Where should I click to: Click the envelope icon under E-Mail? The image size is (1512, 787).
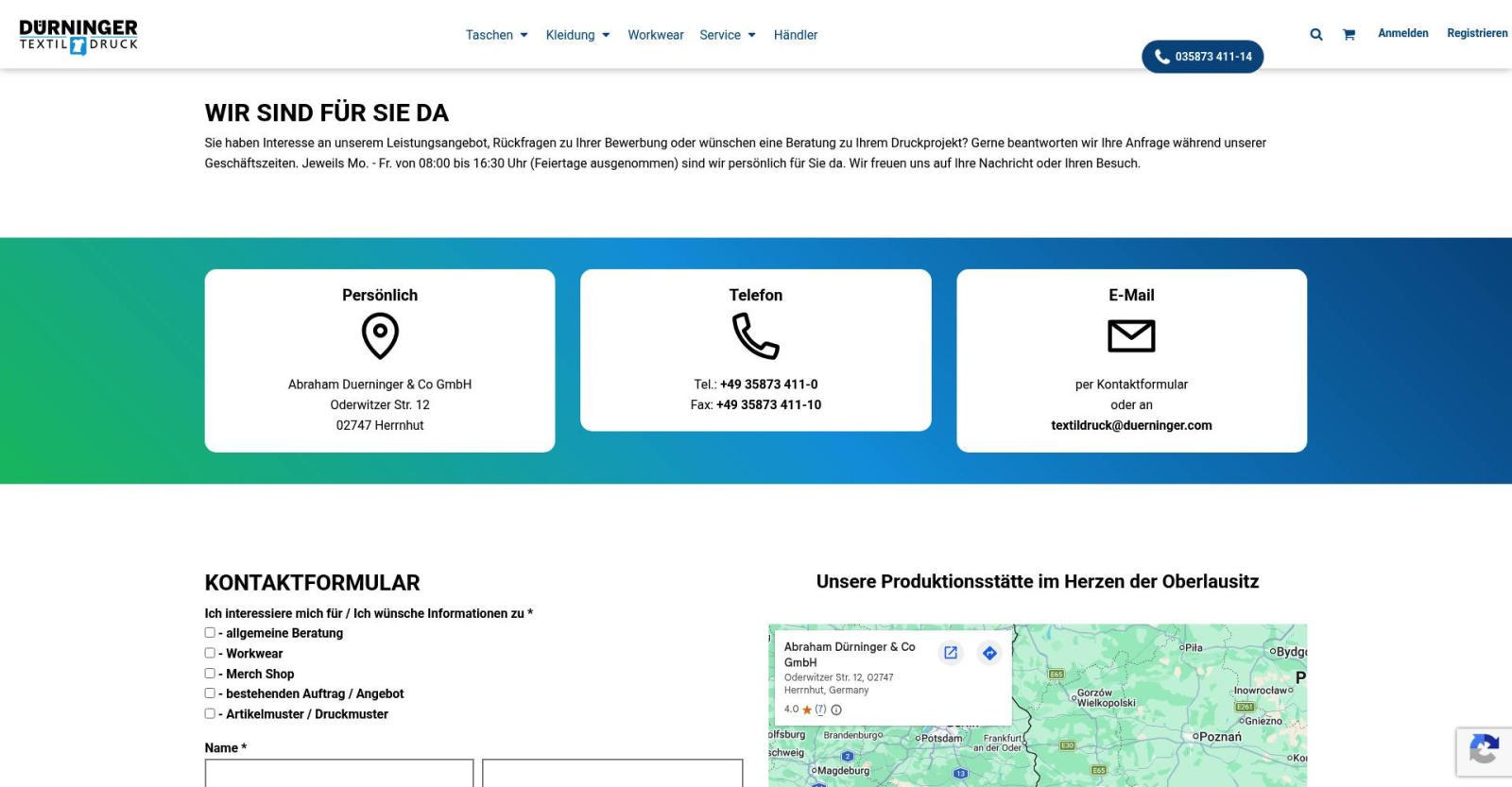coord(1131,336)
